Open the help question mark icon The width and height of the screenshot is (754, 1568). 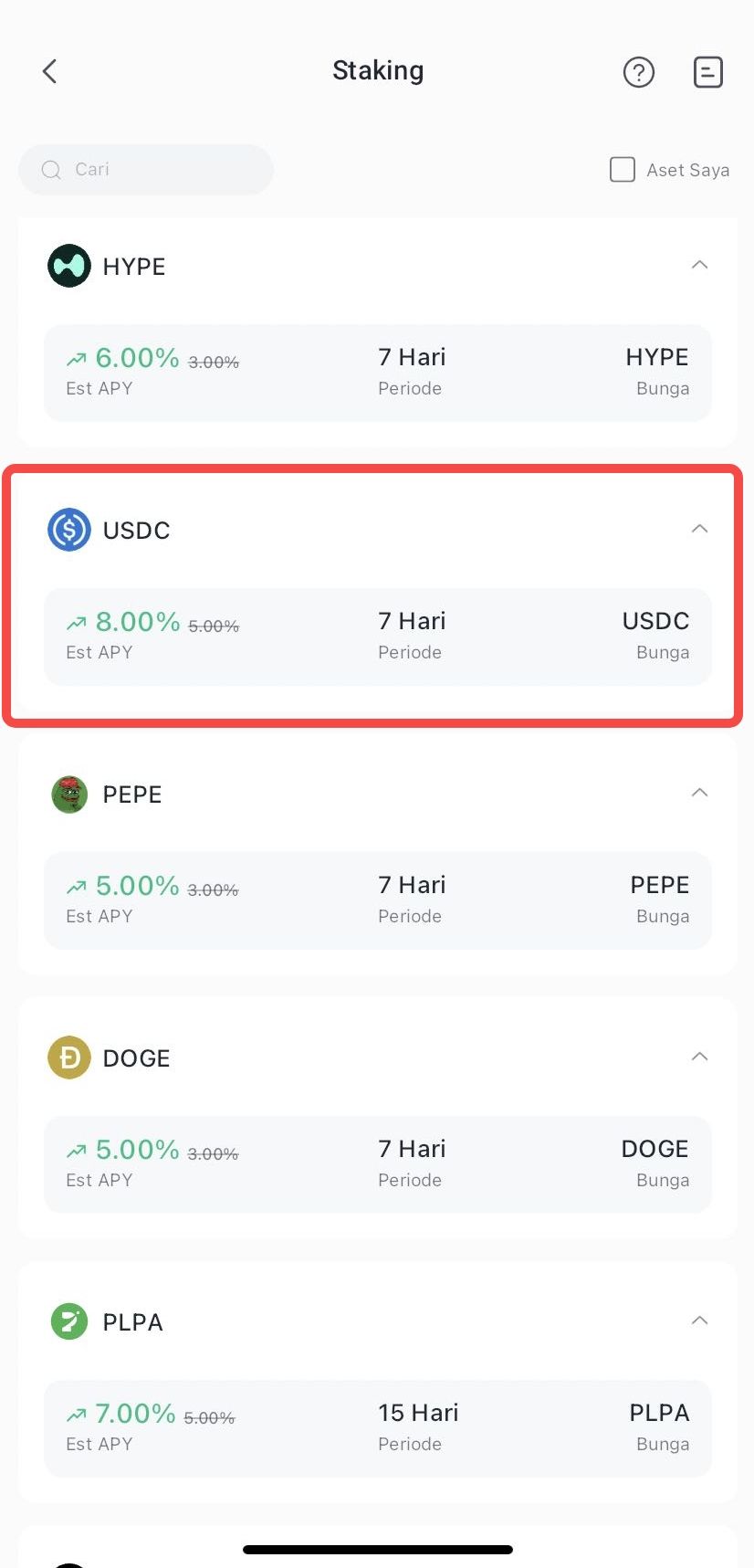(638, 71)
